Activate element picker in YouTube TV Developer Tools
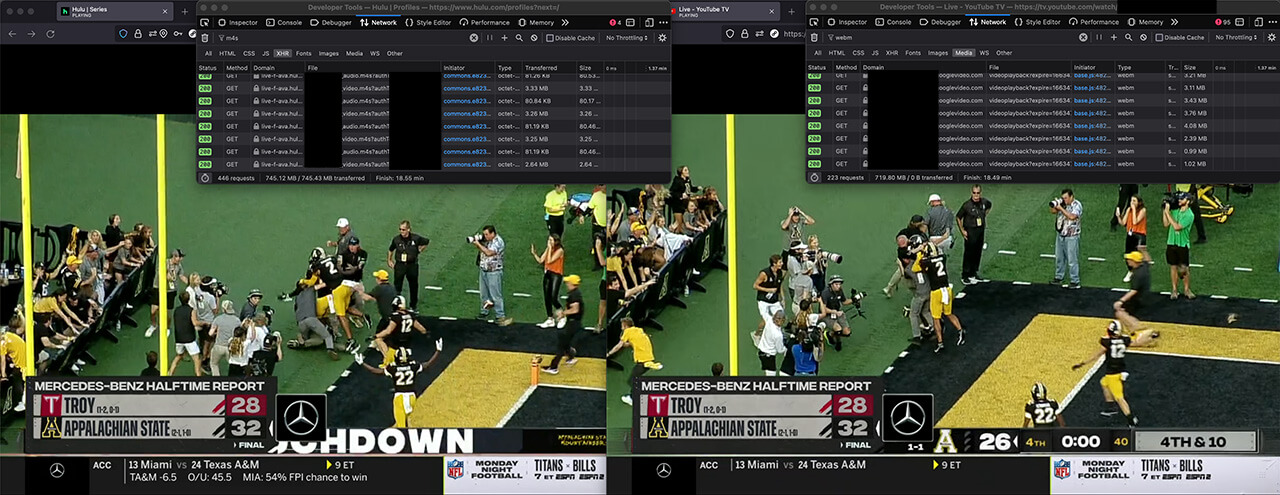 [x=813, y=22]
